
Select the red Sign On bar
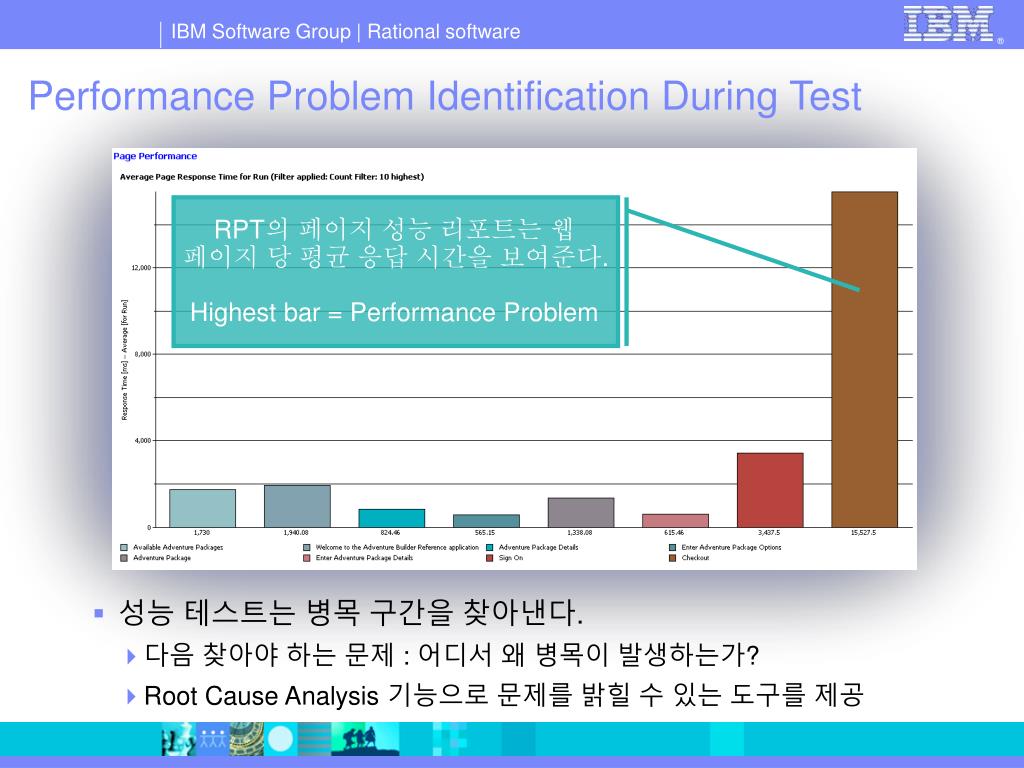click(770, 490)
